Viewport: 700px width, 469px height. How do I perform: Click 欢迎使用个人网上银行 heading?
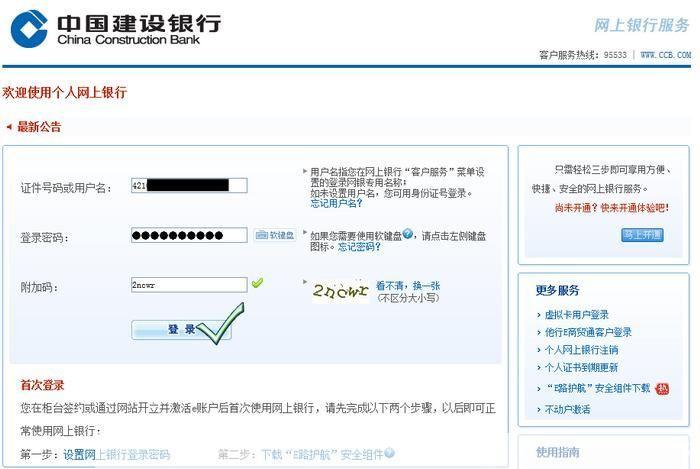[x=65, y=92]
